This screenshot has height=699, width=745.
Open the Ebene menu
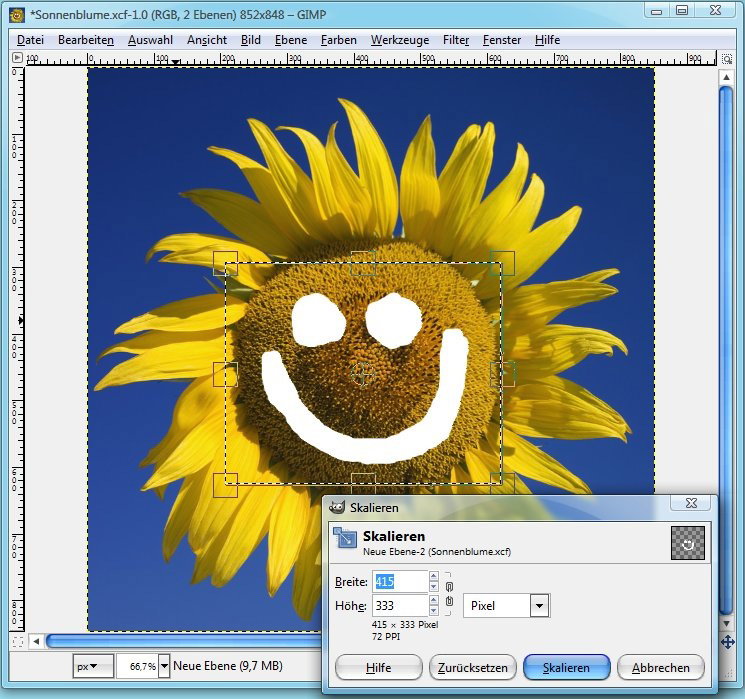291,40
